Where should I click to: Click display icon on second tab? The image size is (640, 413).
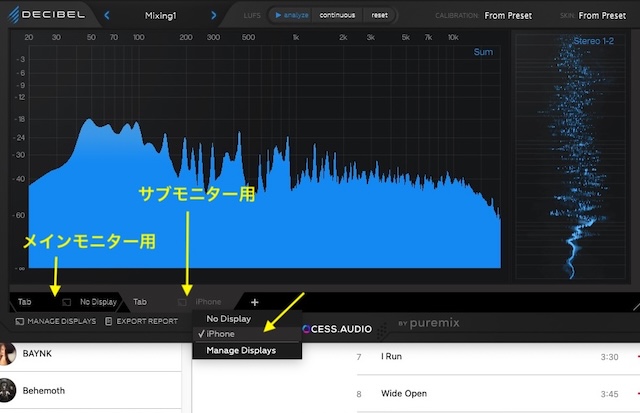pos(182,301)
